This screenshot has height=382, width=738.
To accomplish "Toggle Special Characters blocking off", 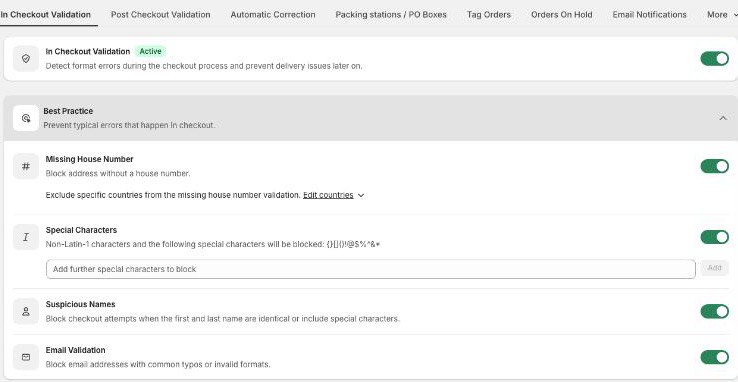I will click(x=714, y=237).
